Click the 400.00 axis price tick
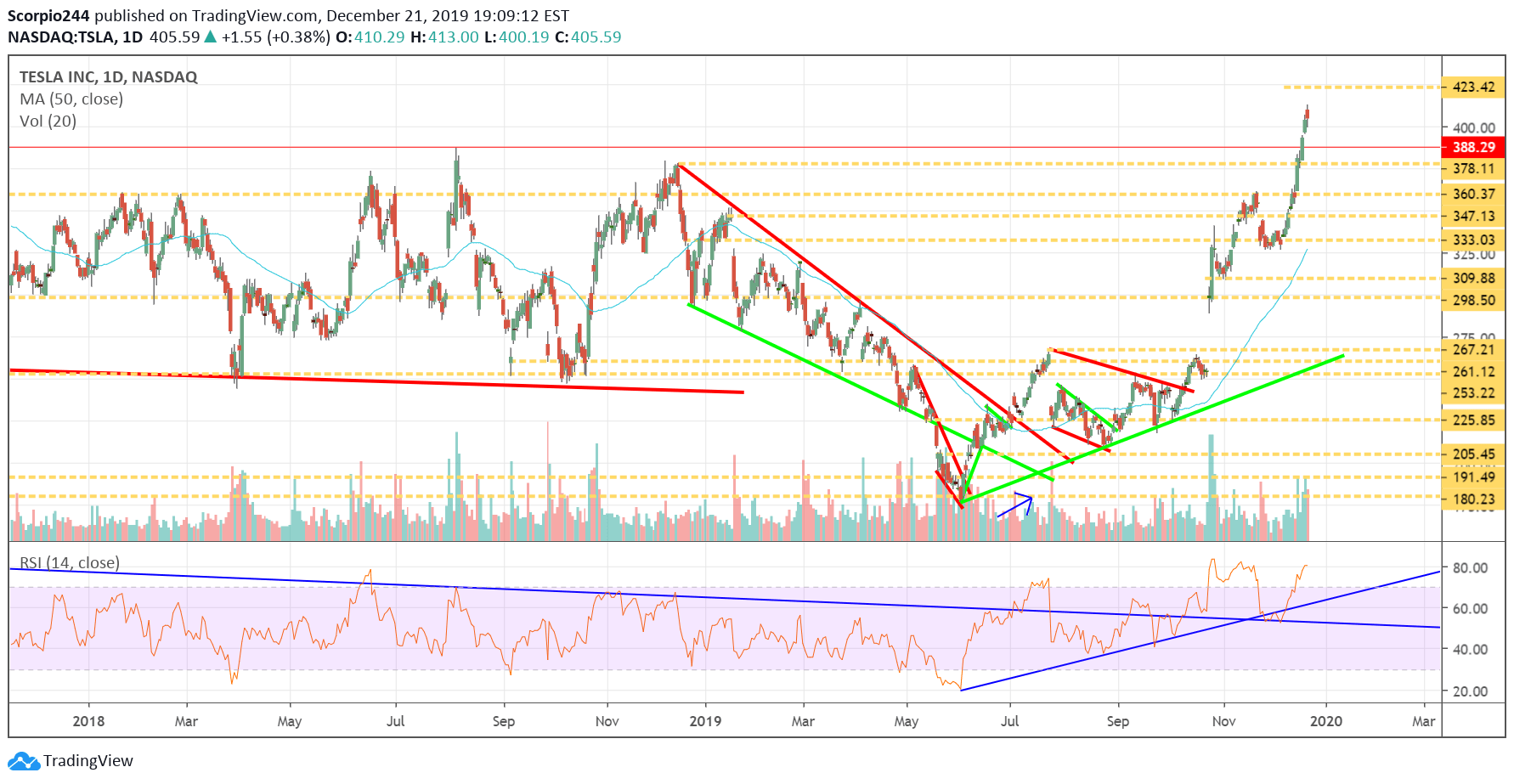The width and height of the screenshot is (1514, 784). (1473, 128)
